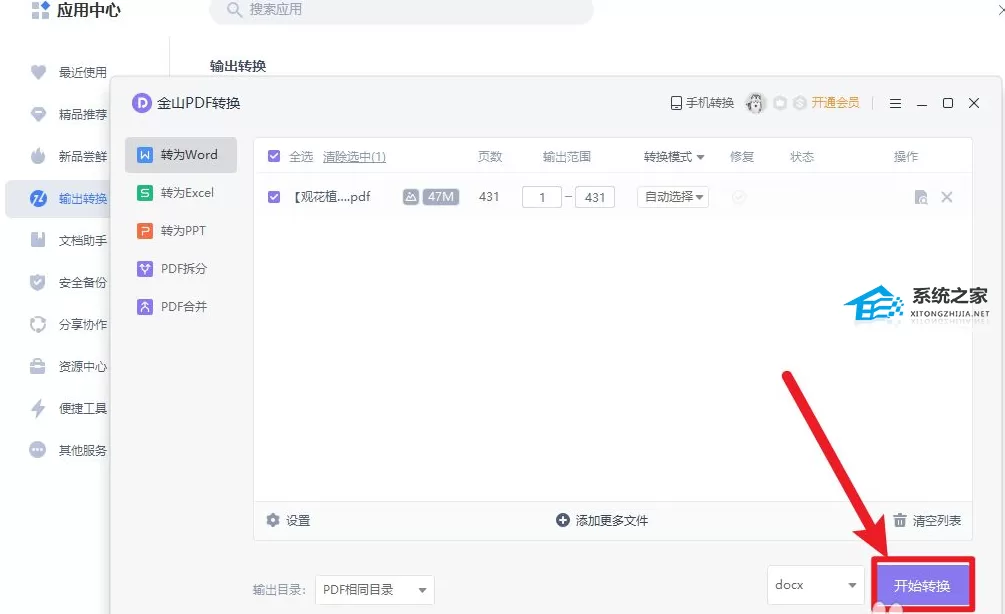Click the coin icon before 开通会员
This screenshot has height=614, width=1005.
[799, 103]
